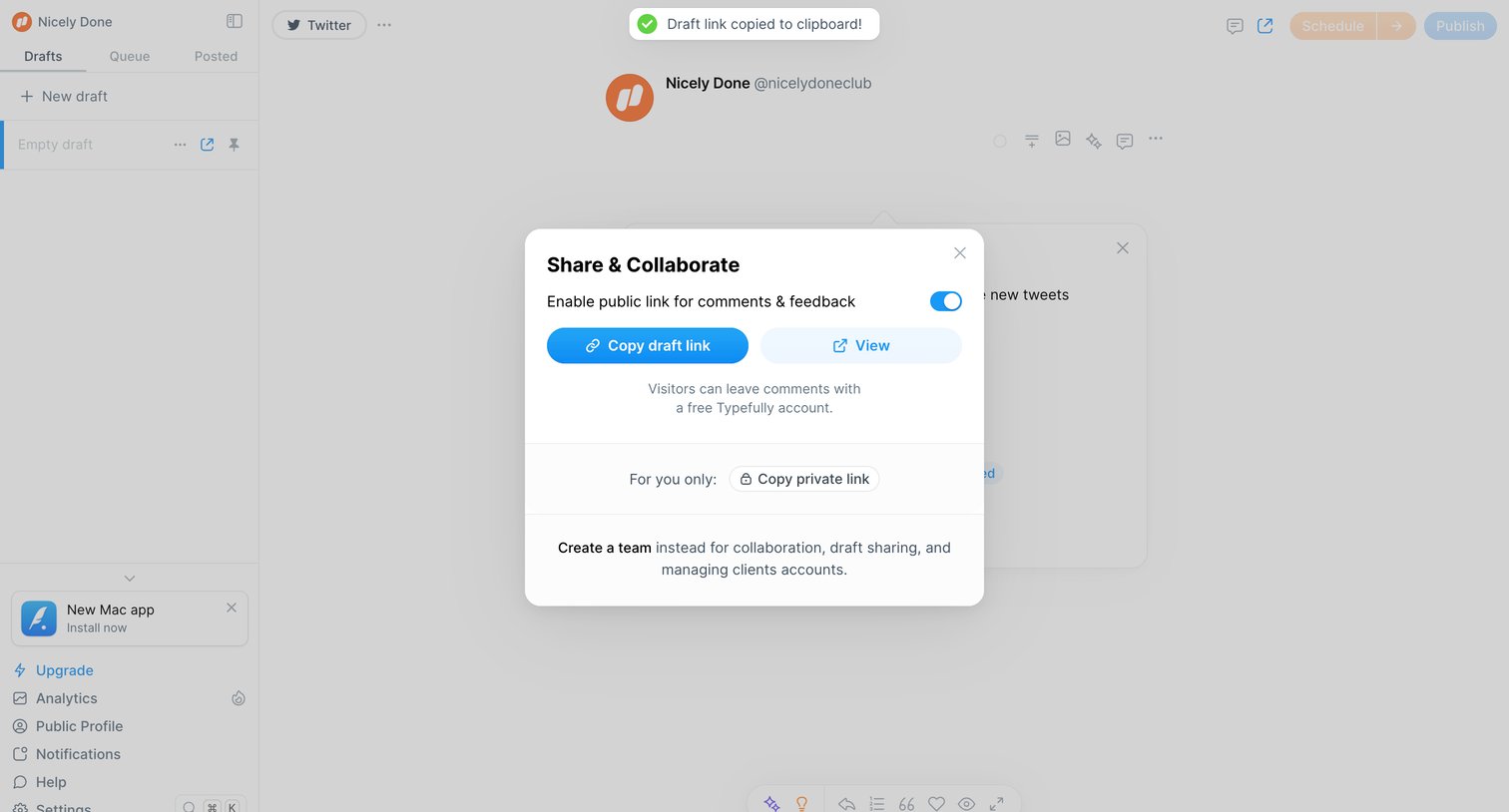Dismiss the New Mac app banner

pos(232,608)
